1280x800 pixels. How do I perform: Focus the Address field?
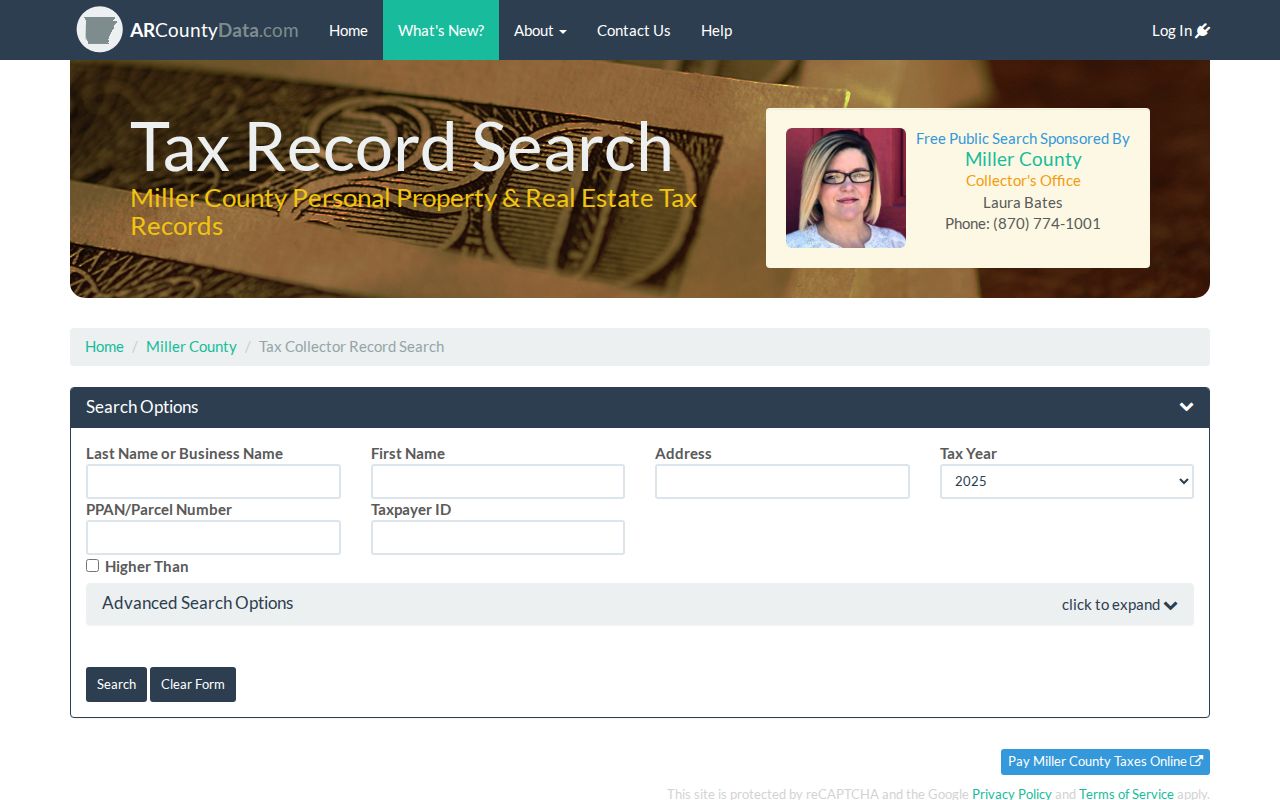[x=782, y=481]
